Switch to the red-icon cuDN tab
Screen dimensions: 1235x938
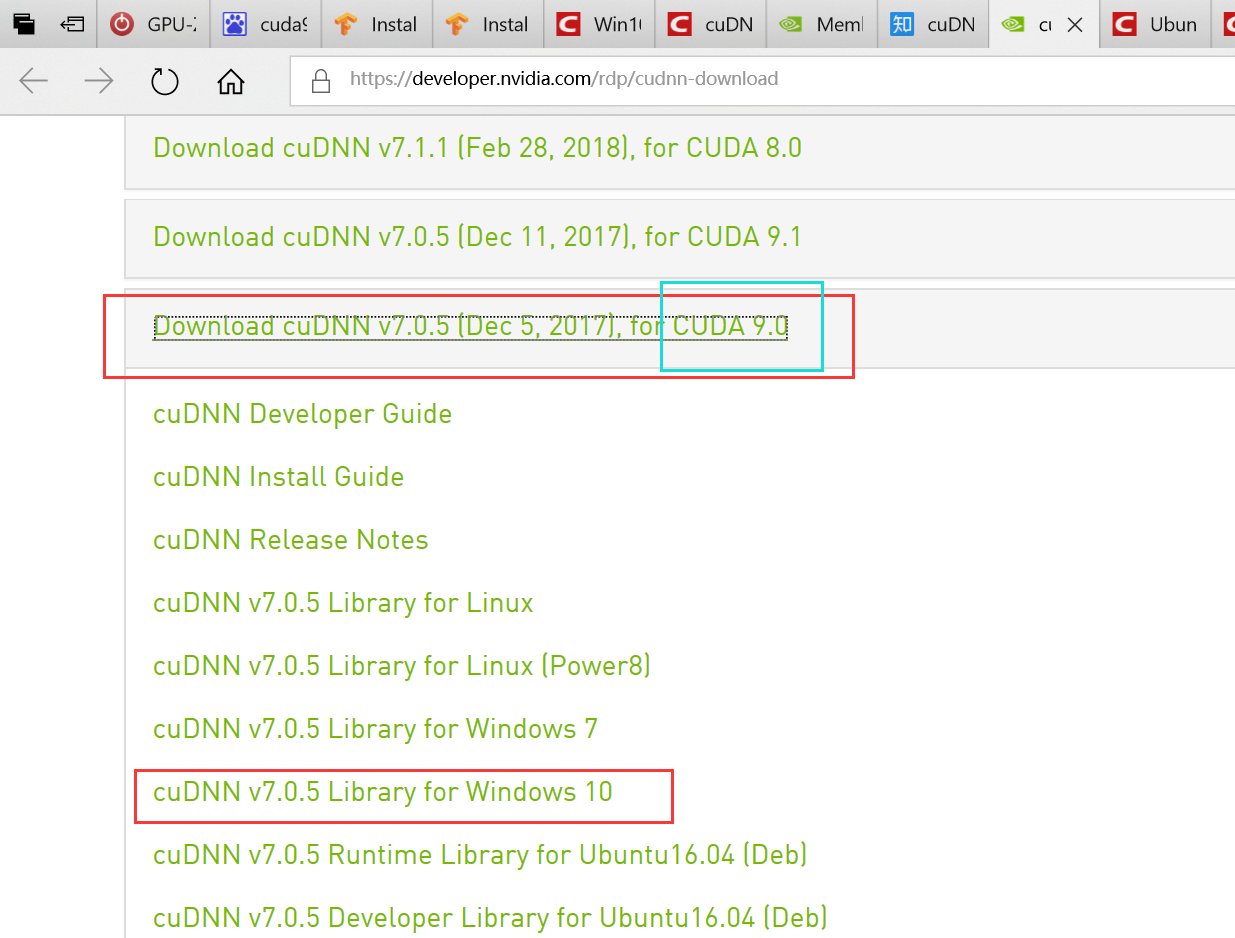pyautogui.click(x=710, y=24)
